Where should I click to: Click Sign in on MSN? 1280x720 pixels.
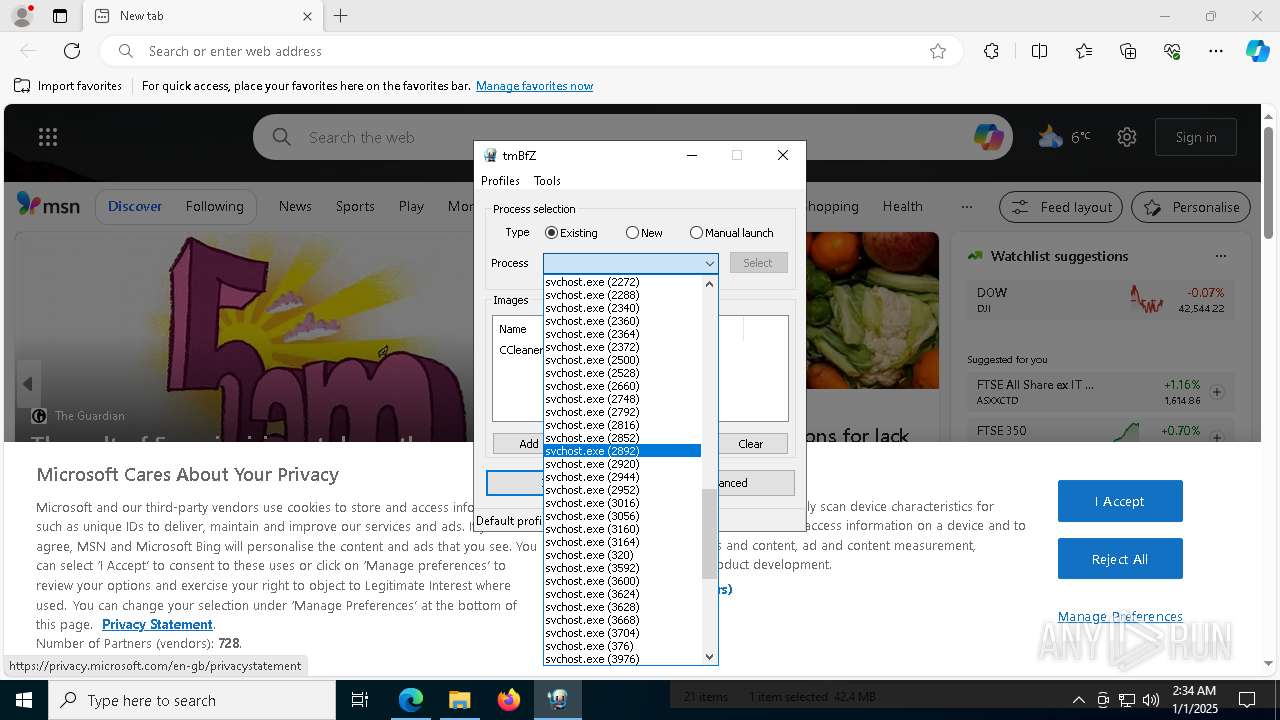pos(1196,137)
